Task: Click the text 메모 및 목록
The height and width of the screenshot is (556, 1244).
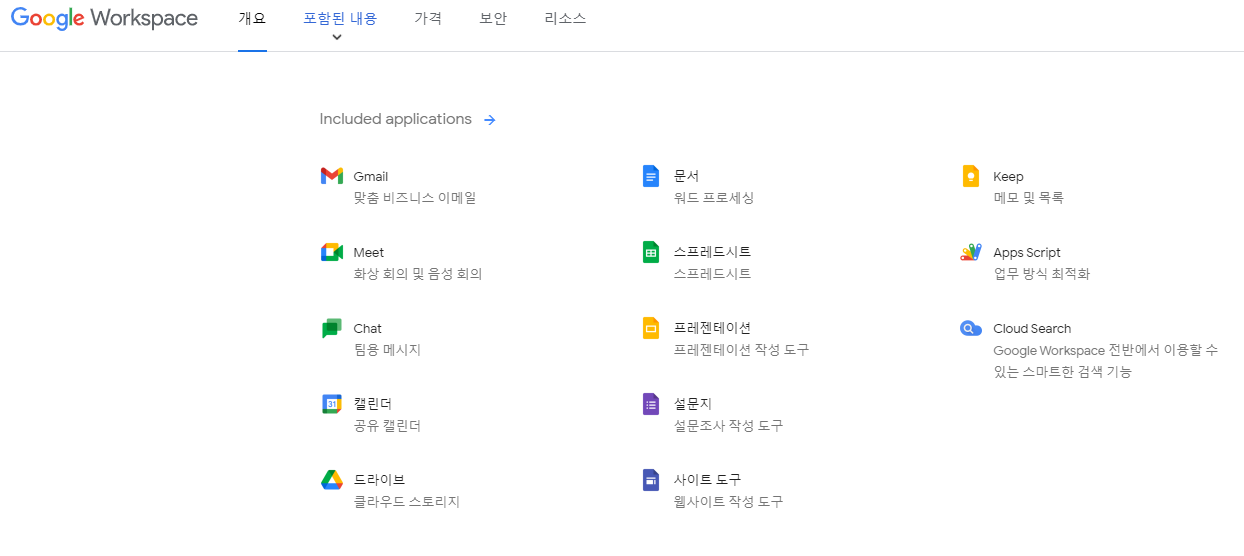Action: click(x=1028, y=198)
